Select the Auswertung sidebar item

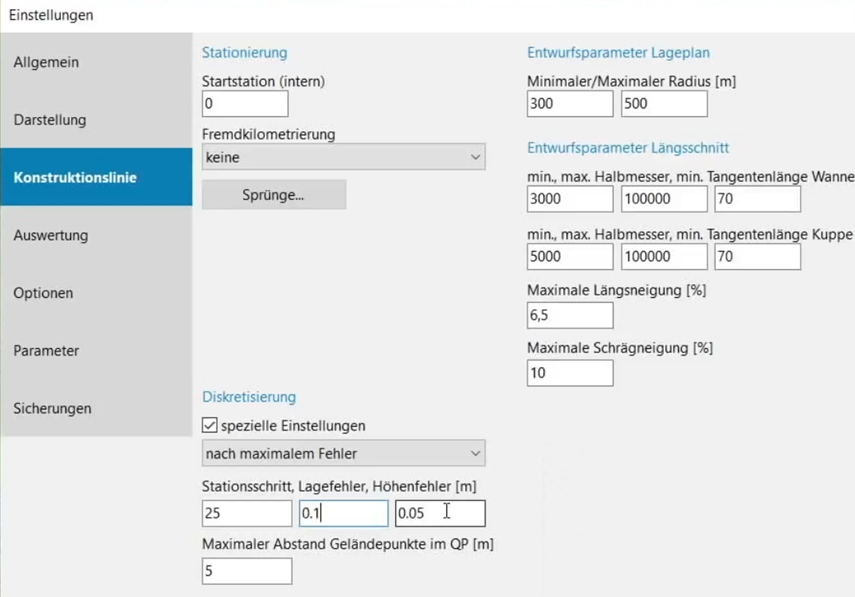pyautogui.click(x=96, y=236)
